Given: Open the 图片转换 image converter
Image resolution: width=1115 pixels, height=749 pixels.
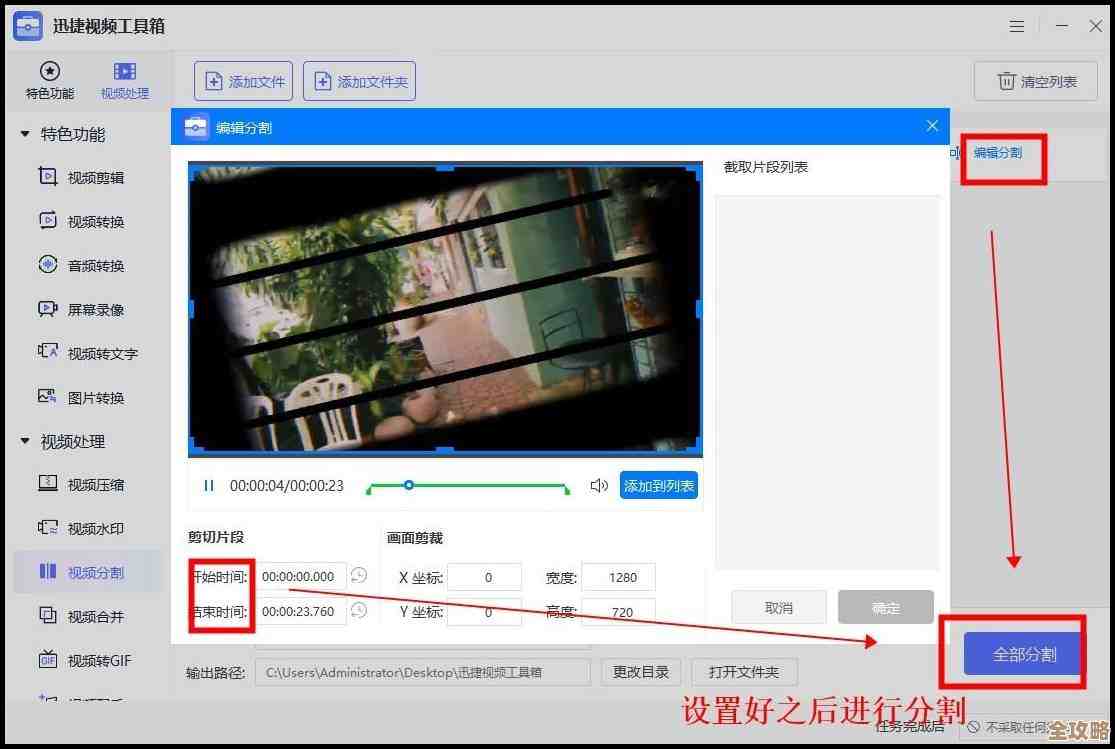Looking at the screenshot, I should coord(95,397).
